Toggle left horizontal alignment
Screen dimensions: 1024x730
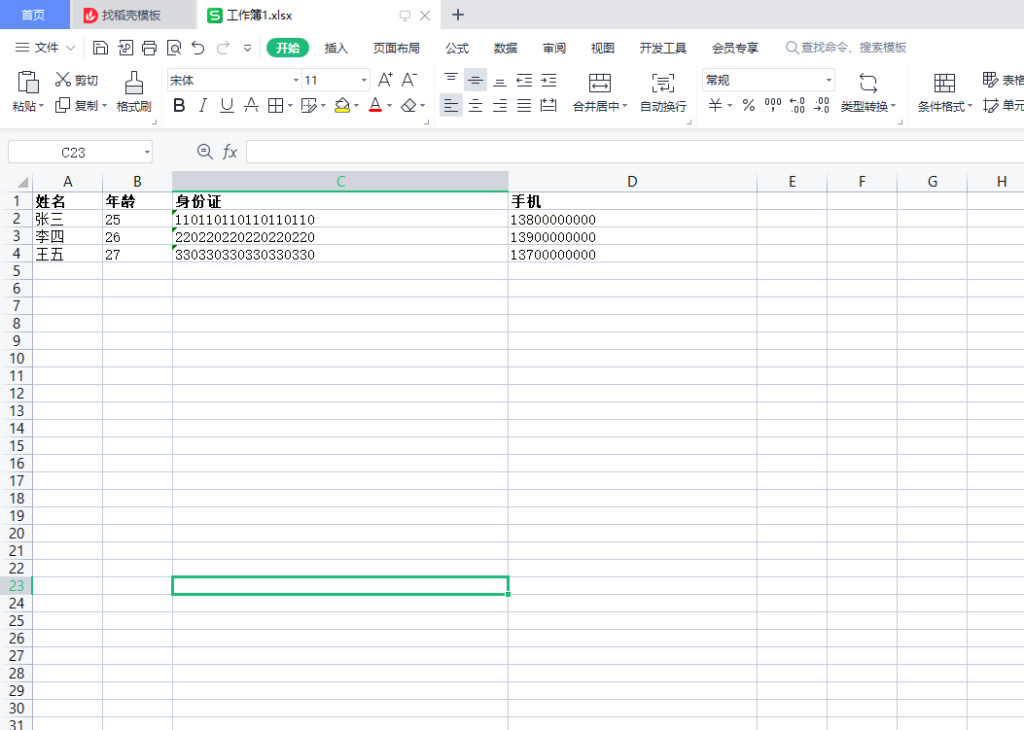(451, 105)
